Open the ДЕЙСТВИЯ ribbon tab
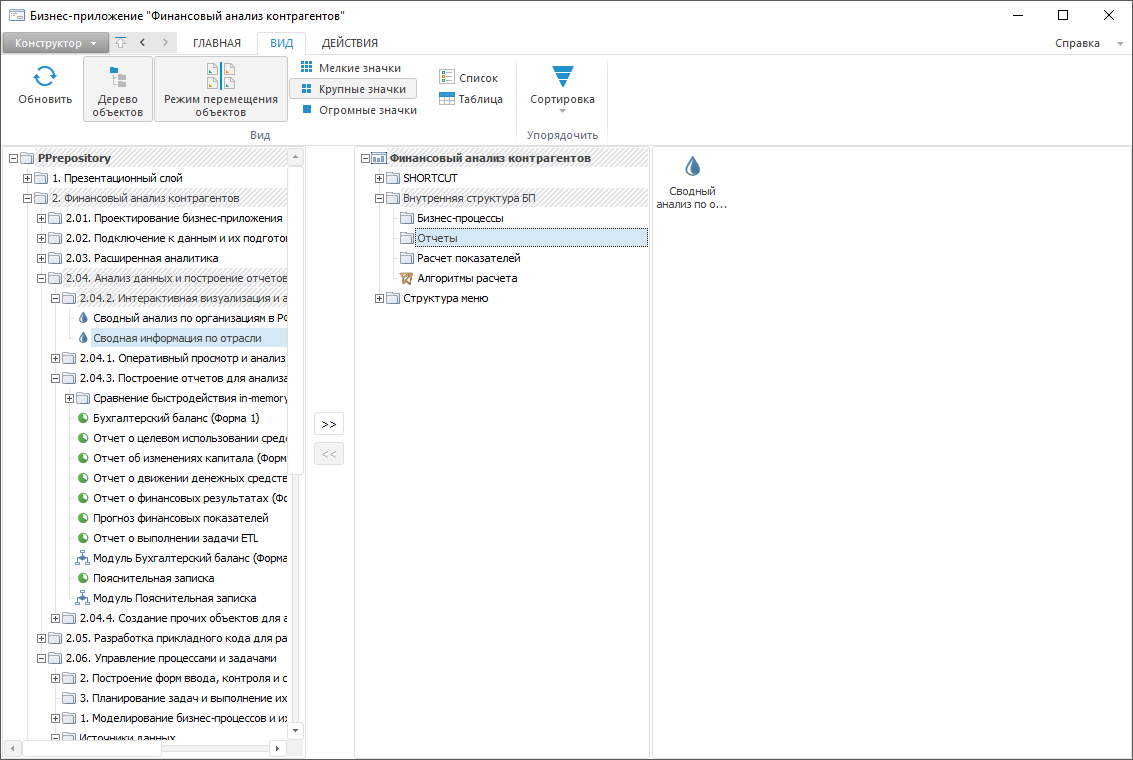This screenshot has width=1133, height=760. coord(349,43)
